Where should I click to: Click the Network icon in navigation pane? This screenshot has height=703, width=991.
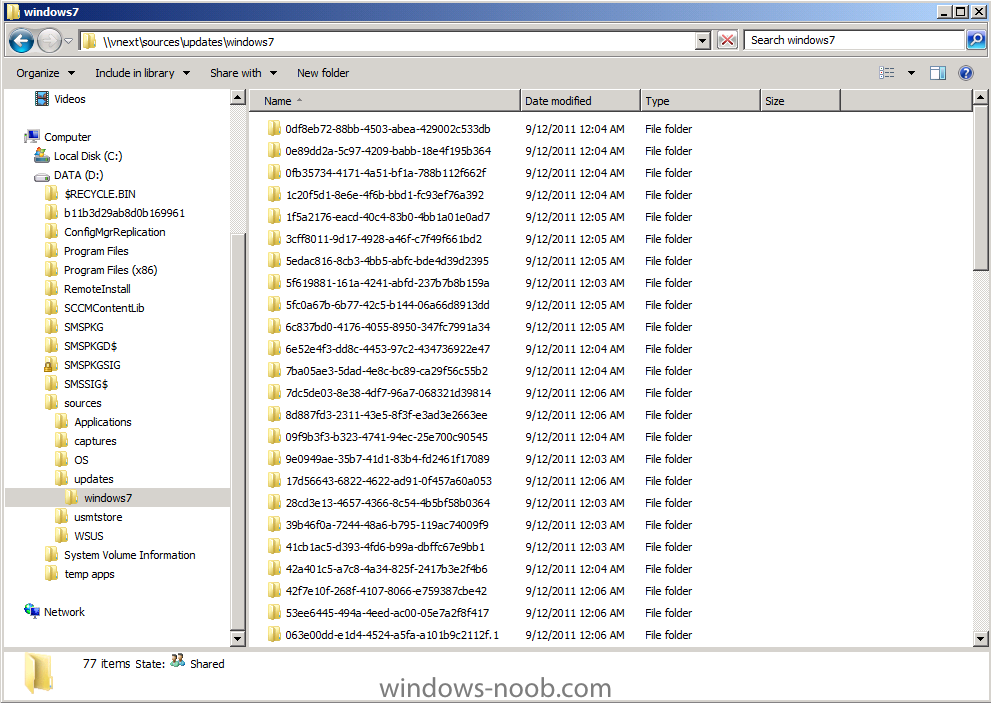pos(32,611)
